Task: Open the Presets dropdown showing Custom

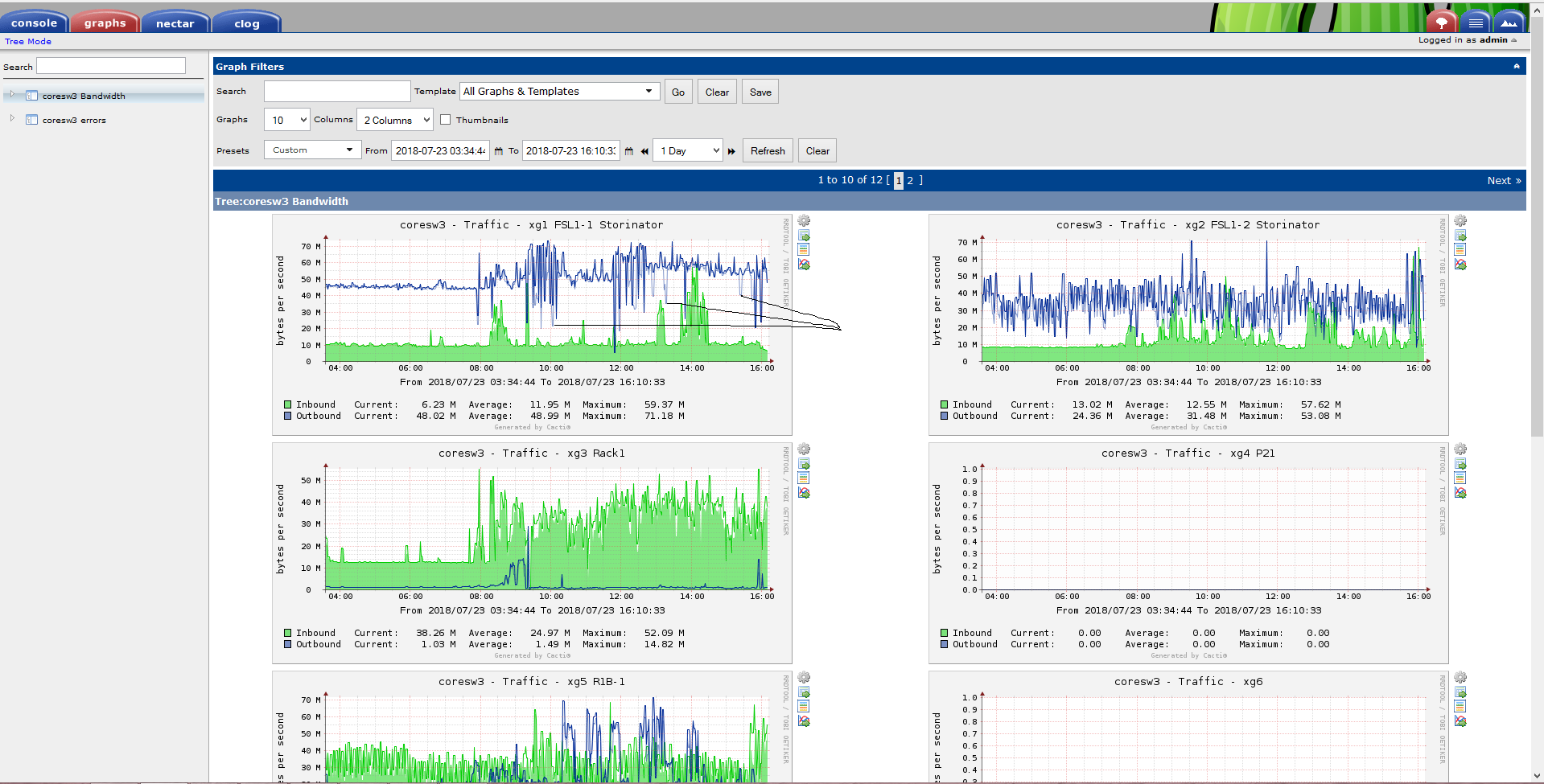Action: coord(312,150)
